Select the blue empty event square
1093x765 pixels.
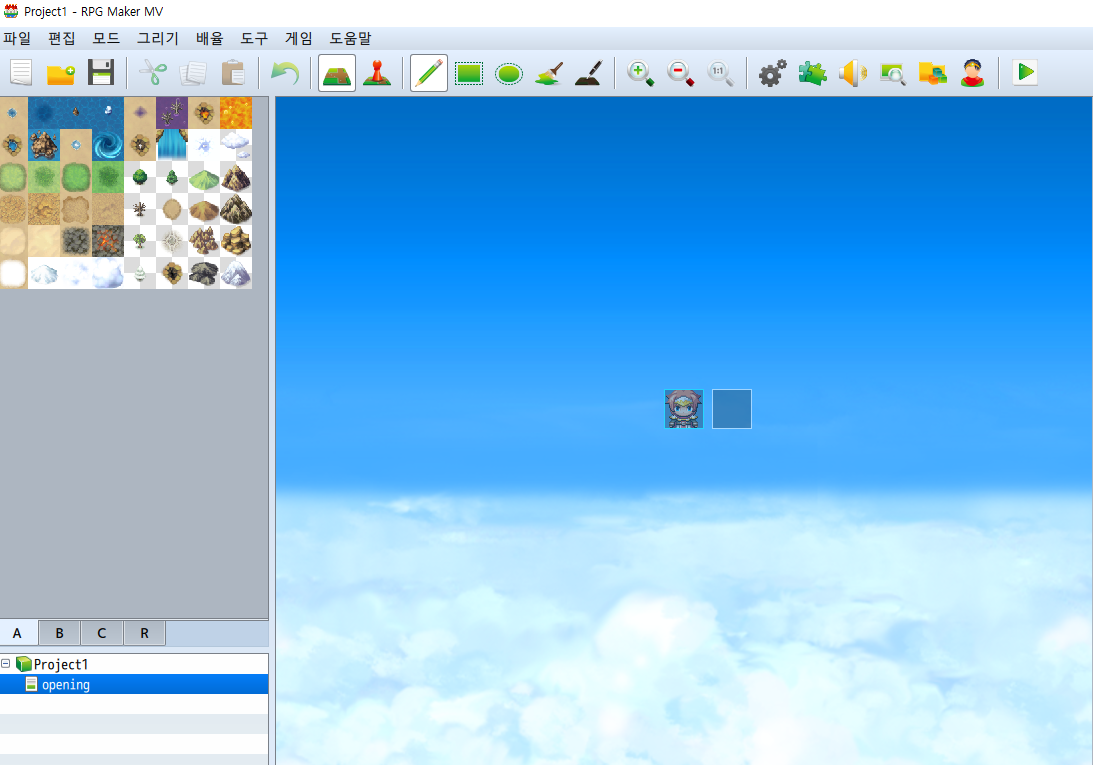732,409
